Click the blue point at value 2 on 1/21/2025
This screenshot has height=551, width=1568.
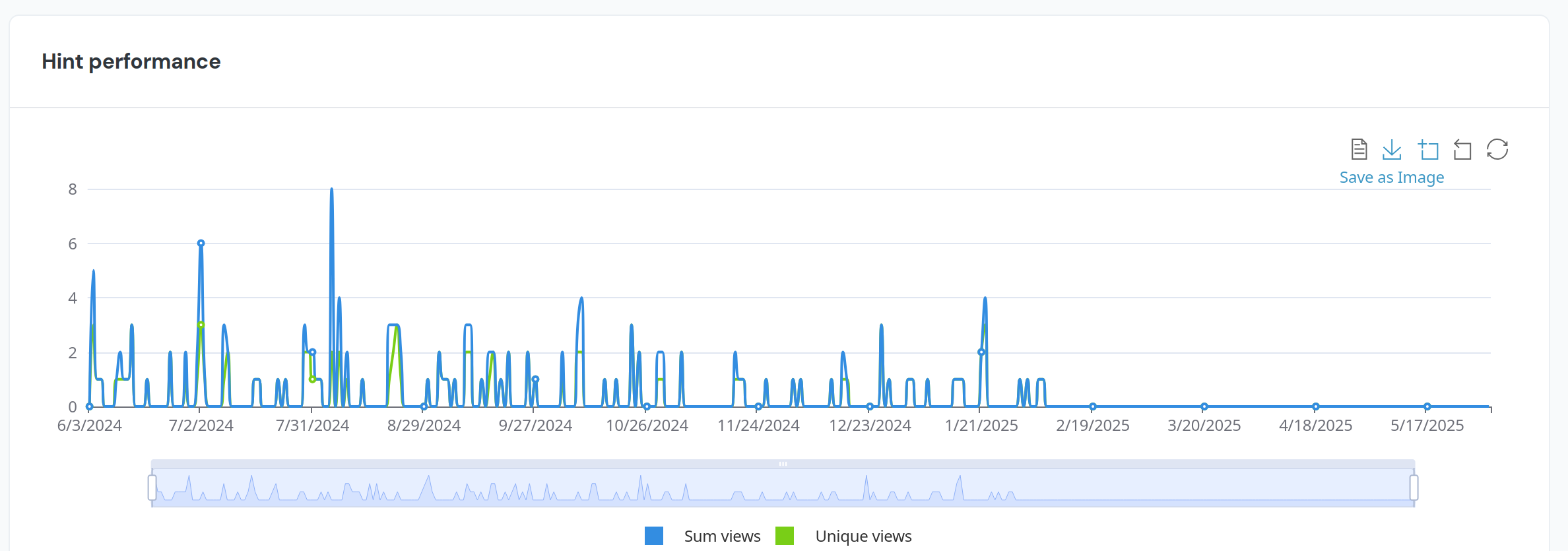click(x=981, y=352)
